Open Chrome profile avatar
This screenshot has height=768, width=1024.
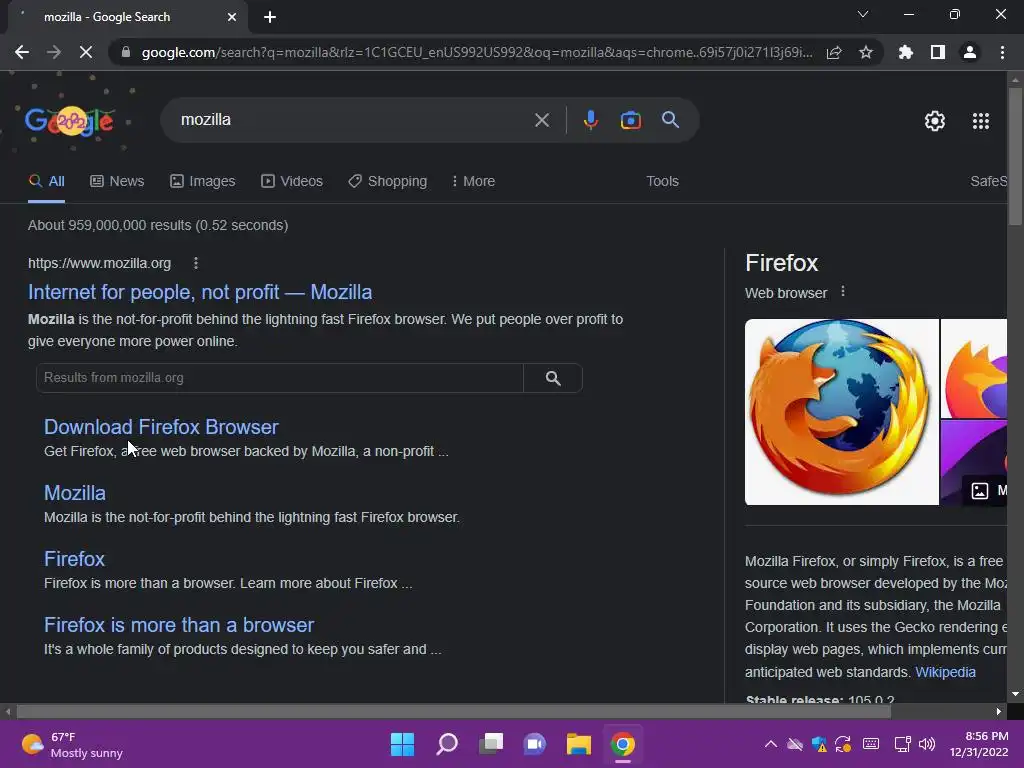click(x=970, y=52)
